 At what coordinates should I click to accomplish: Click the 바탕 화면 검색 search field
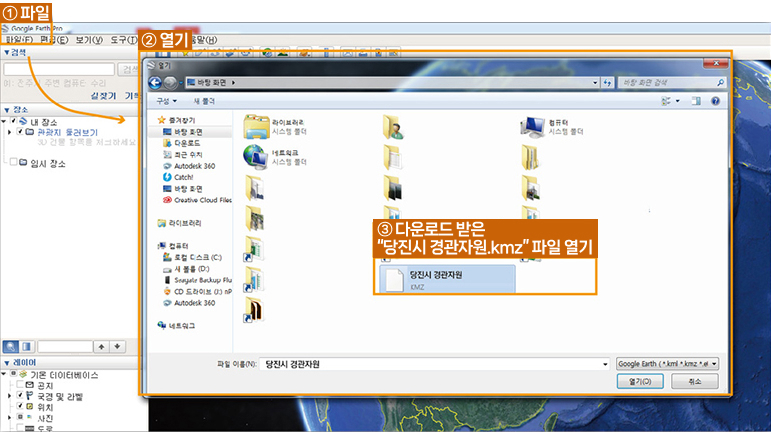coord(671,83)
